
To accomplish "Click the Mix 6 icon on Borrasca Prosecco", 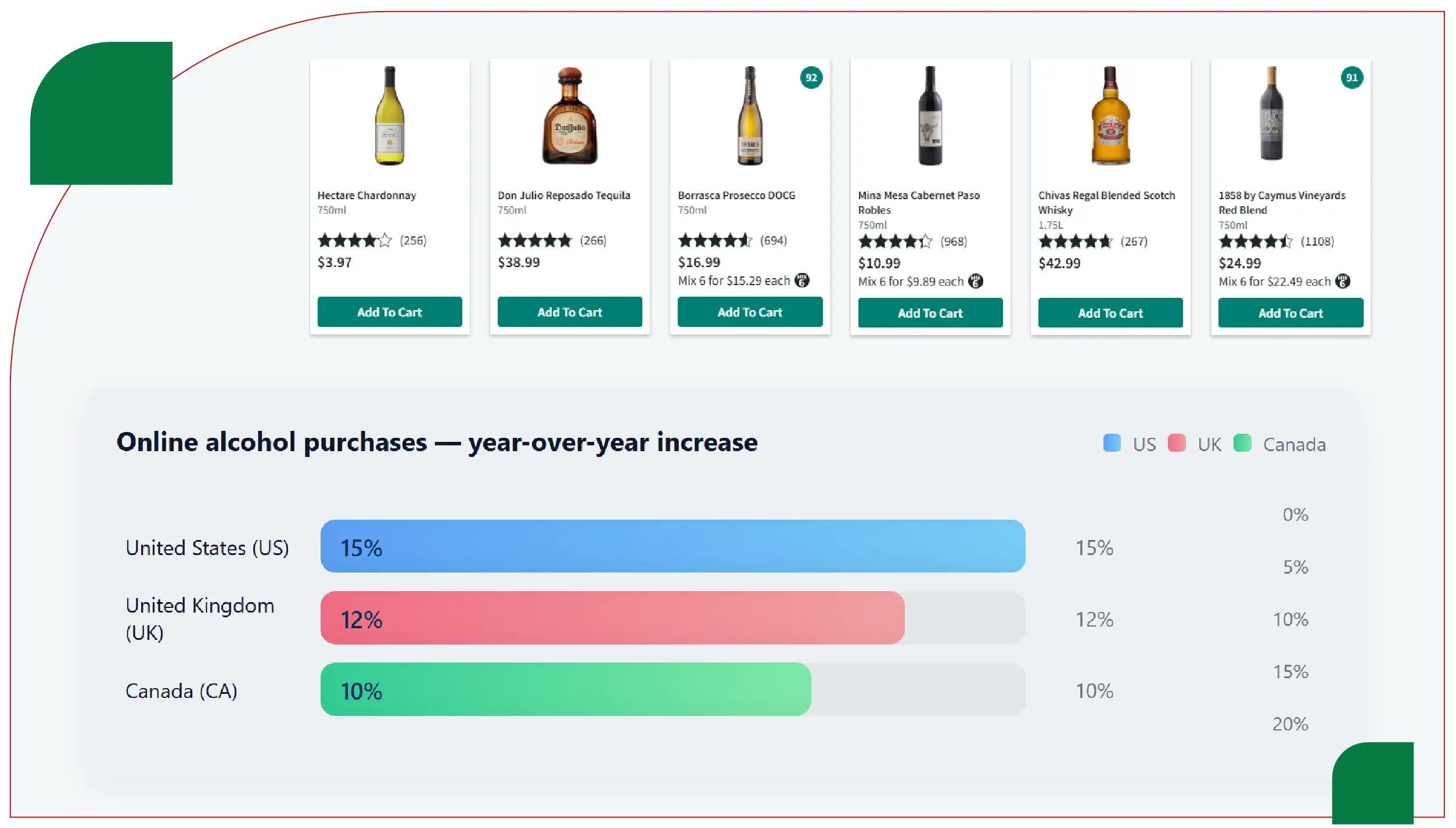I will [801, 281].
